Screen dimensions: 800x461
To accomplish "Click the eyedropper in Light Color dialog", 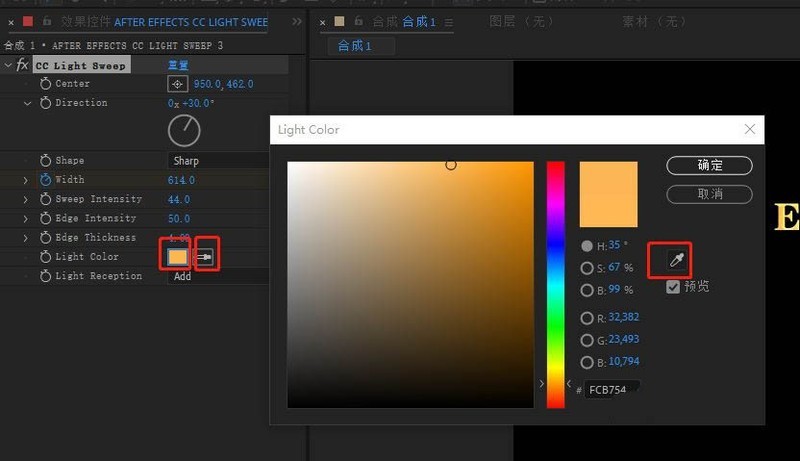I will (x=677, y=261).
